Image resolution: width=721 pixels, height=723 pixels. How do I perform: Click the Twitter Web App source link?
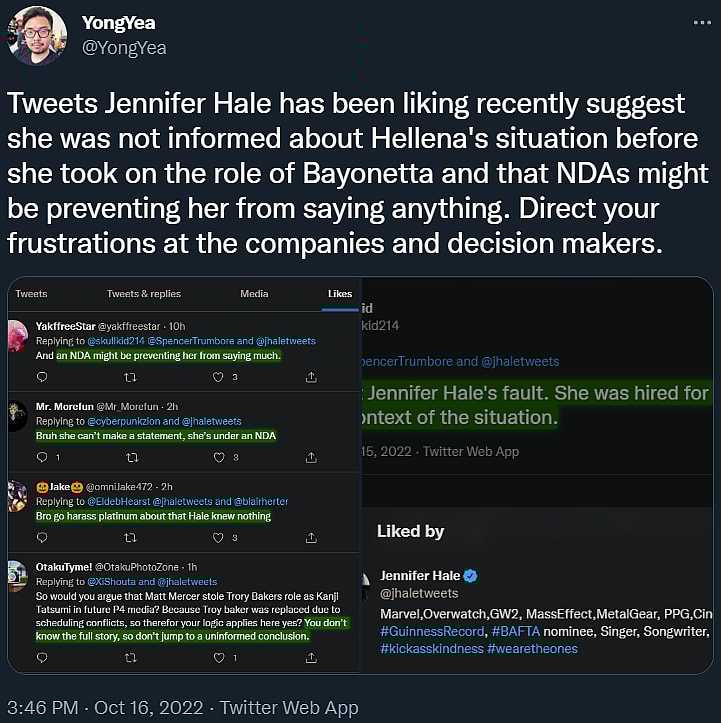(x=289, y=707)
